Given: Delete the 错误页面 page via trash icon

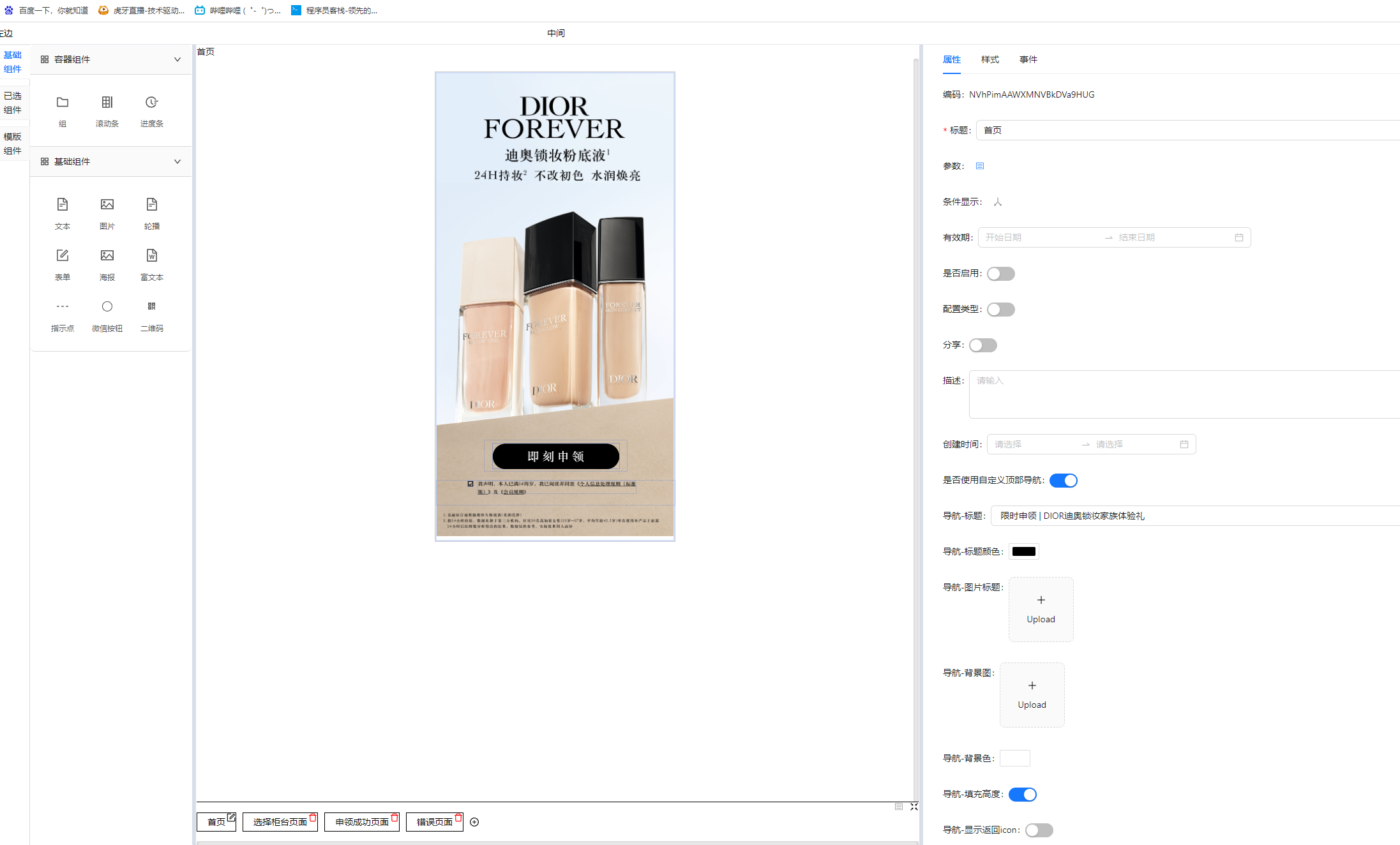Looking at the screenshot, I should (x=458, y=818).
